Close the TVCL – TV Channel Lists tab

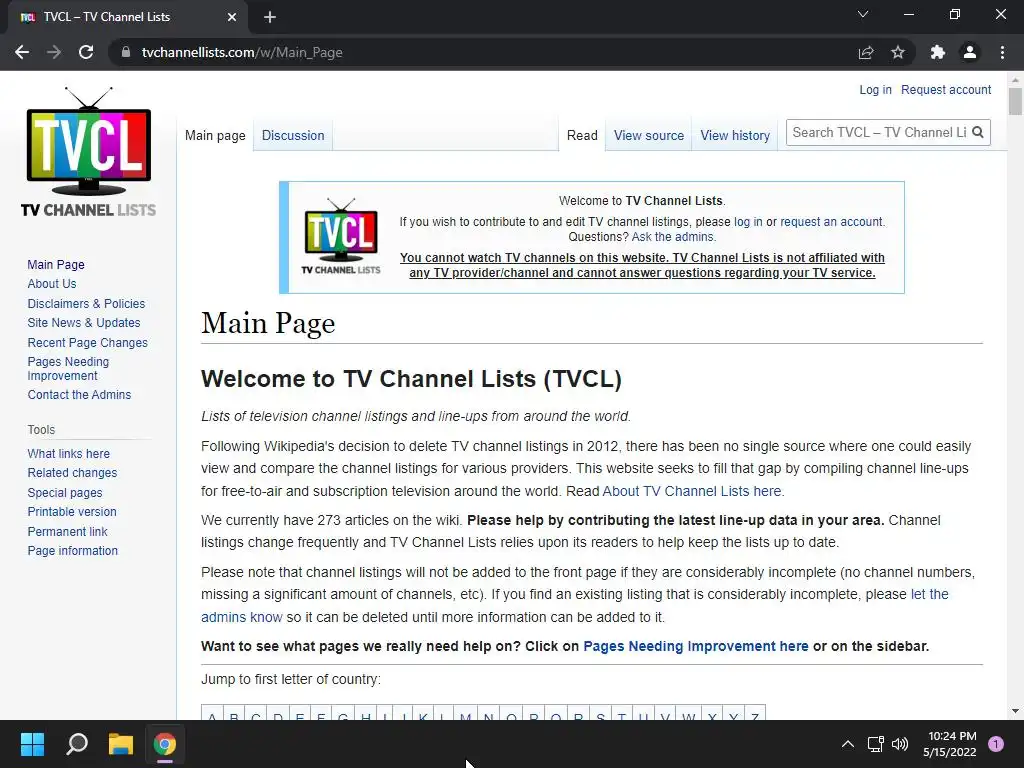coord(232,17)
